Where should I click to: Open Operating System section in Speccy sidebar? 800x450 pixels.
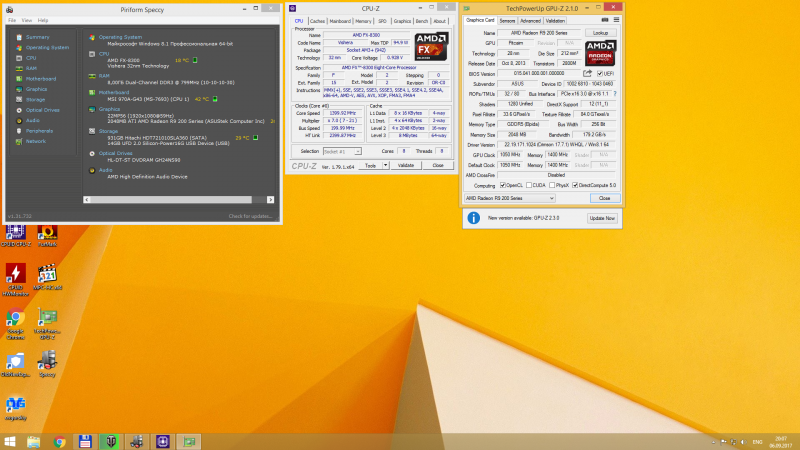(47, 47)
